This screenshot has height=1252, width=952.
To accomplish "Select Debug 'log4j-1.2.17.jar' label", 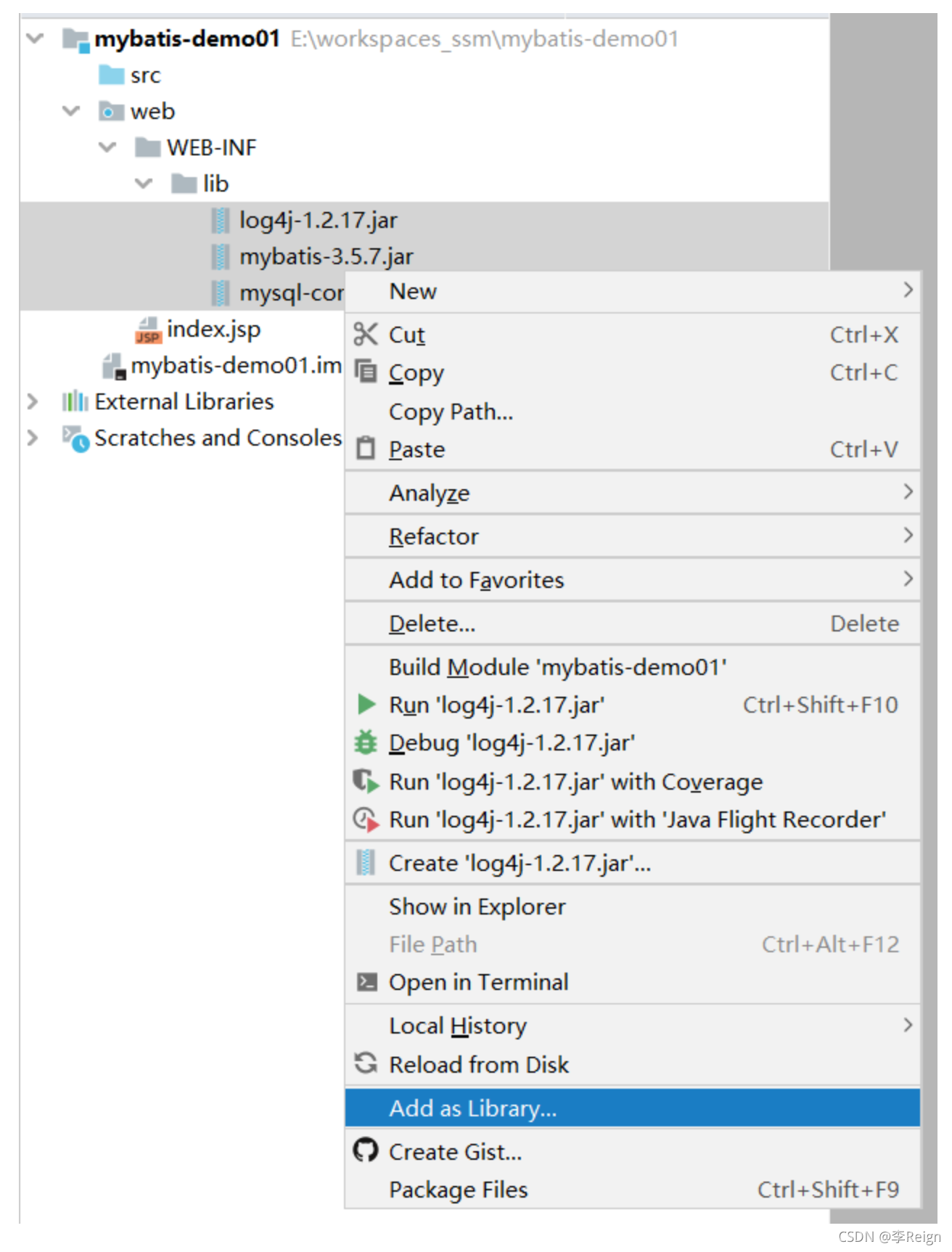I will pos(512,742).
